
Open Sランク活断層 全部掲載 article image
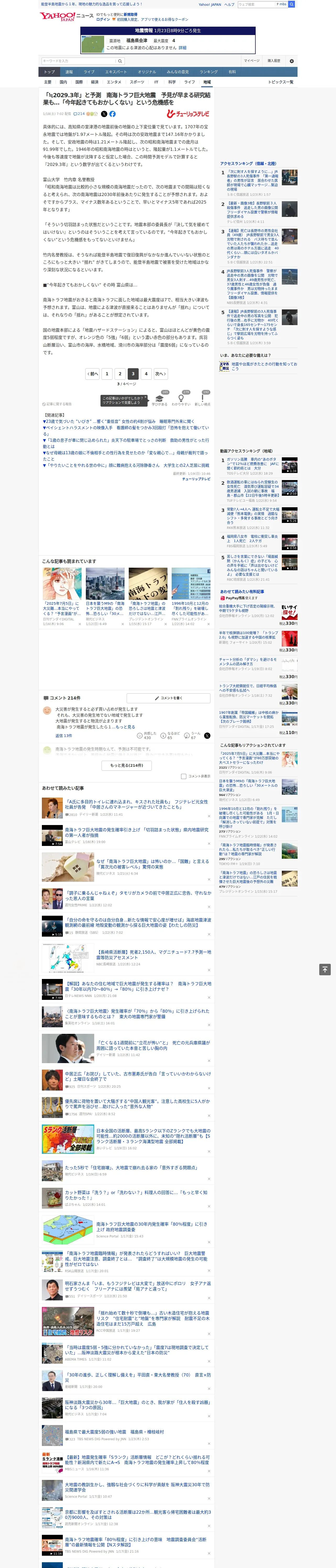(x=68, y=1139)
